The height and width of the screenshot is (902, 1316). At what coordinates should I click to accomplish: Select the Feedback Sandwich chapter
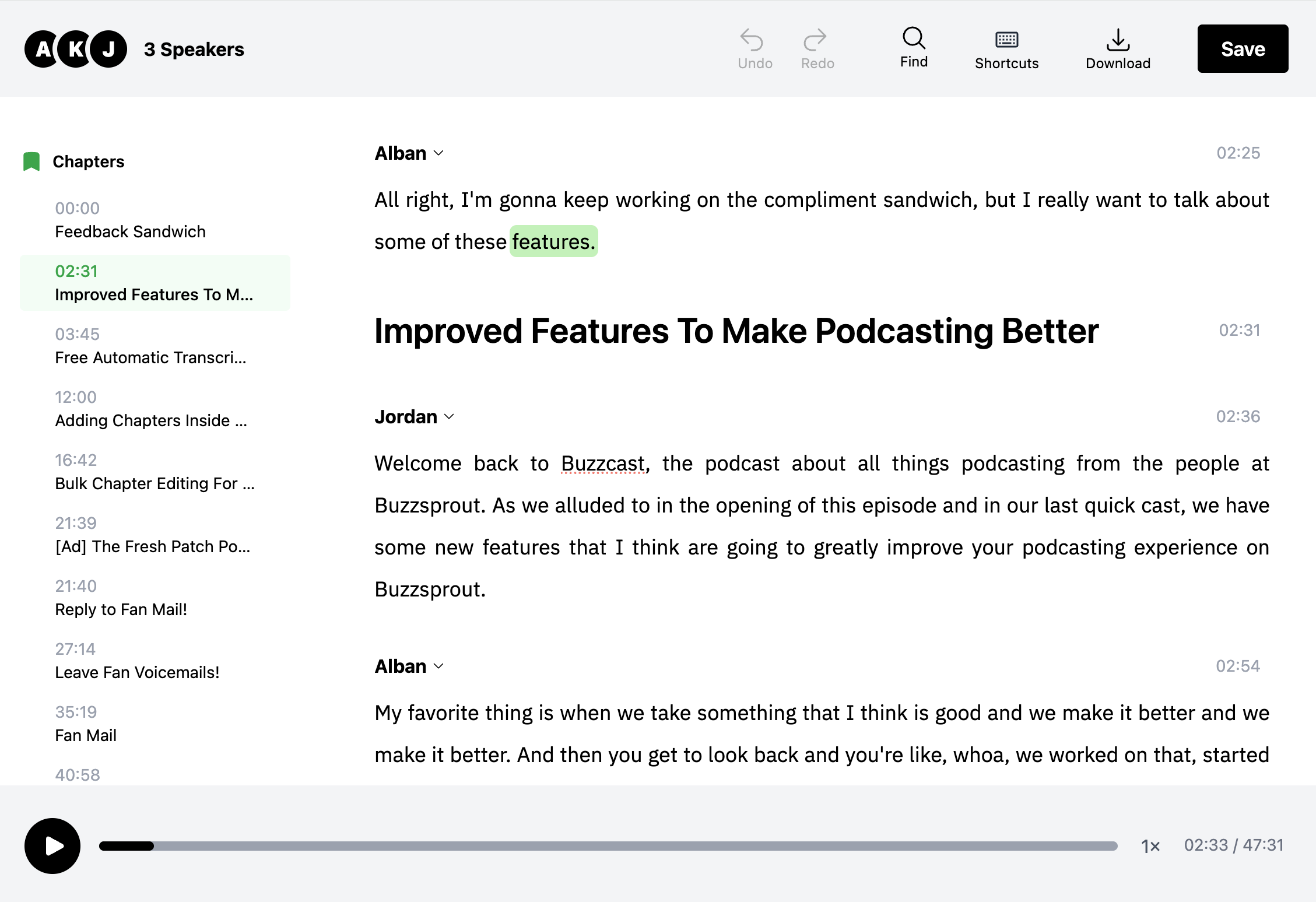130,222
